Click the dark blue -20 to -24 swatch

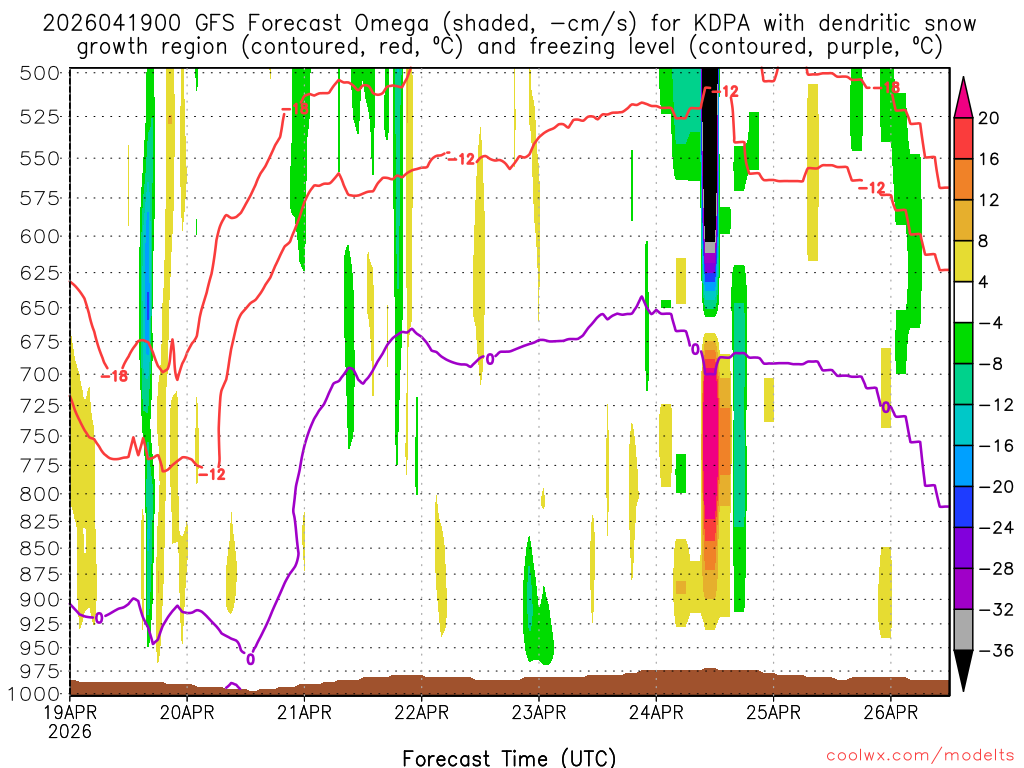point(963,507)
